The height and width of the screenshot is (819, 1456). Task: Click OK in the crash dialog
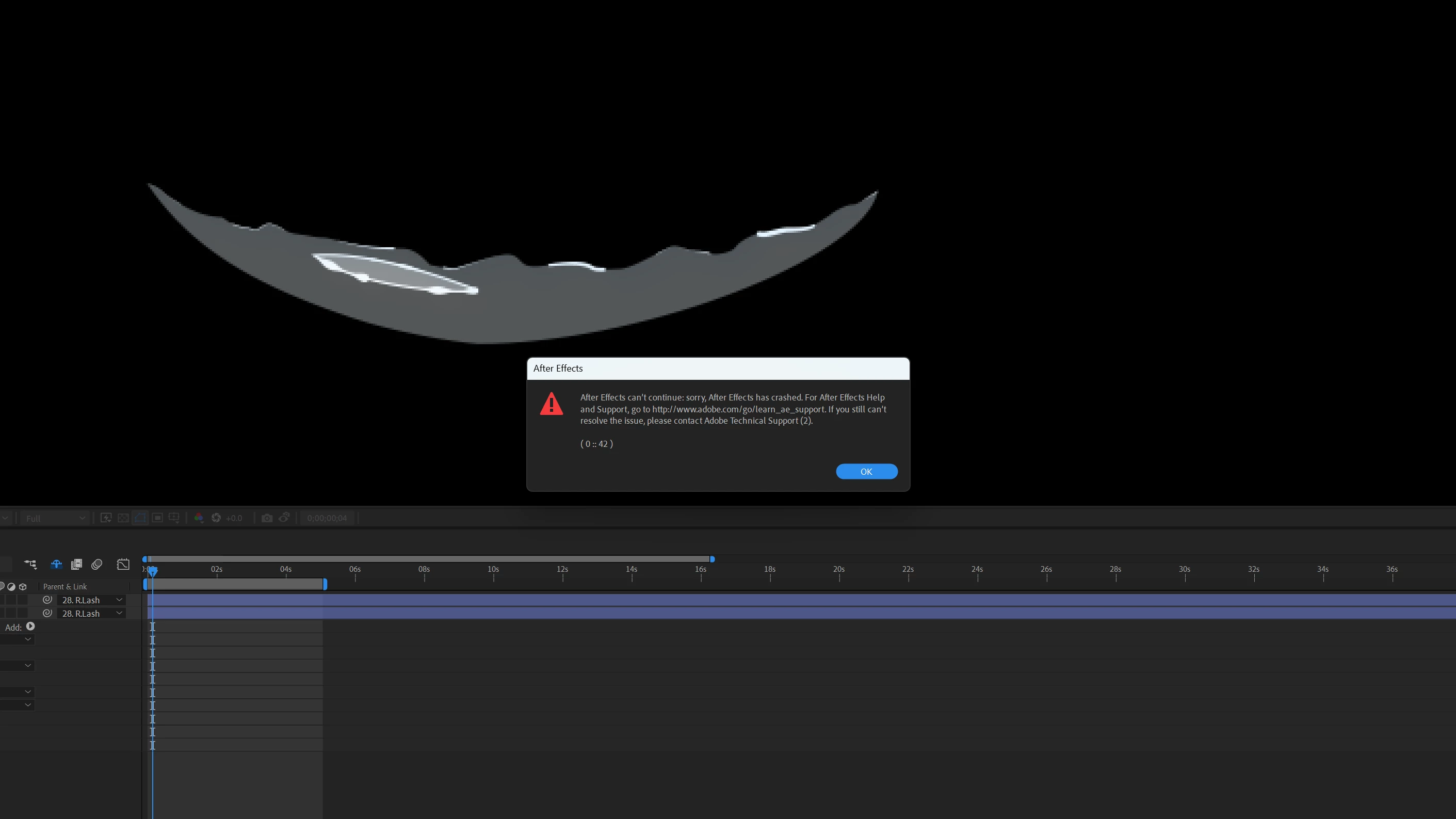pos(866,471)
